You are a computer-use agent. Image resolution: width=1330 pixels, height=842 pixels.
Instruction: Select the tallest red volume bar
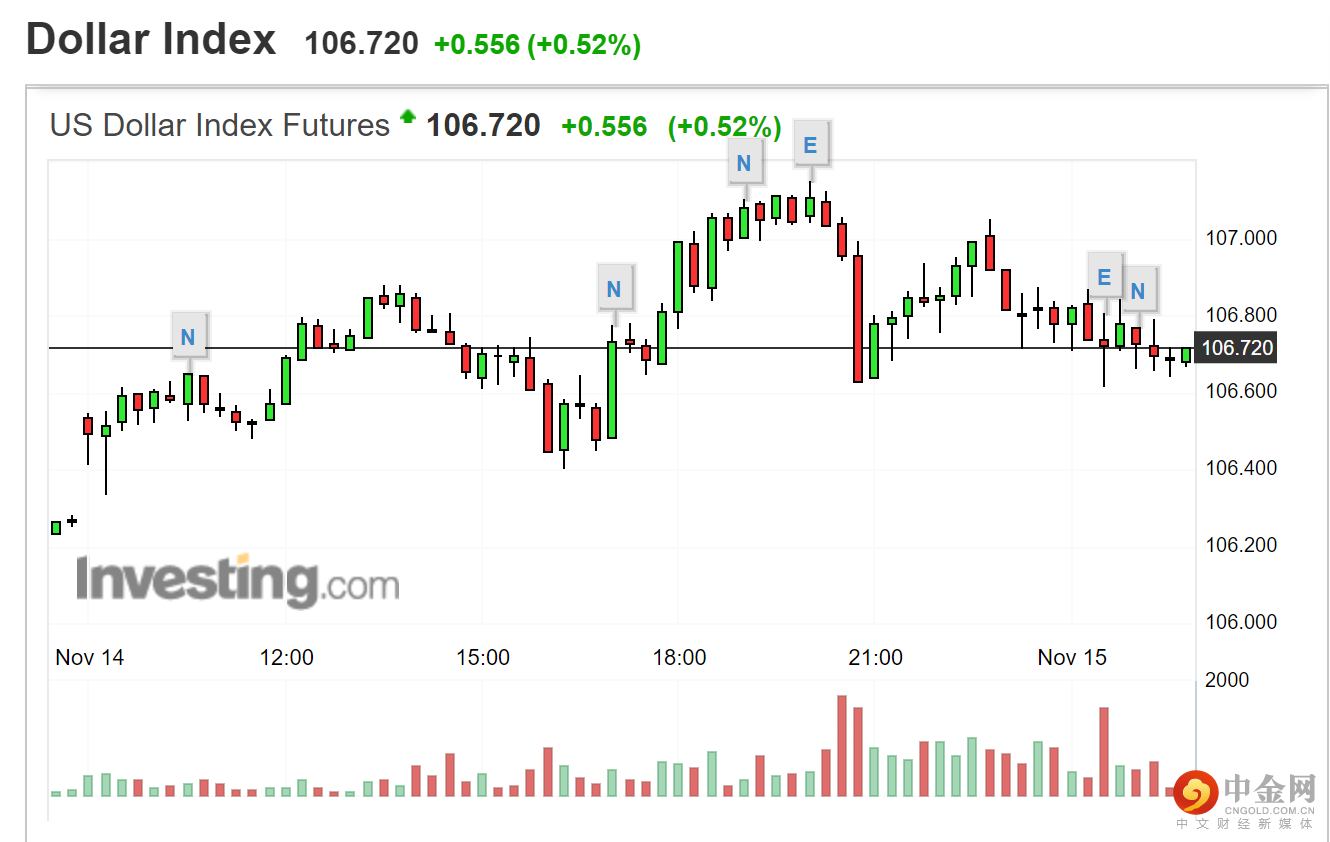tap(841, 745)
